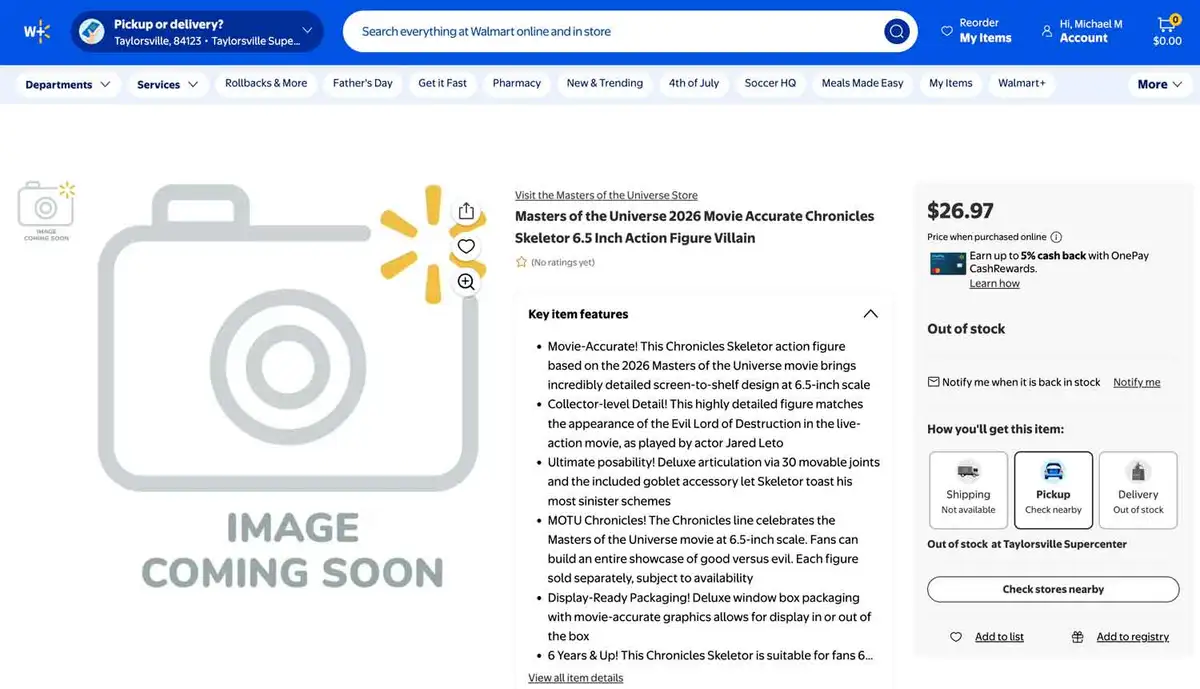Select the image coming soon thumbnail
The width and height of the screenshot is (1200, 689).
pyautogui.click(x=46, y=211)
